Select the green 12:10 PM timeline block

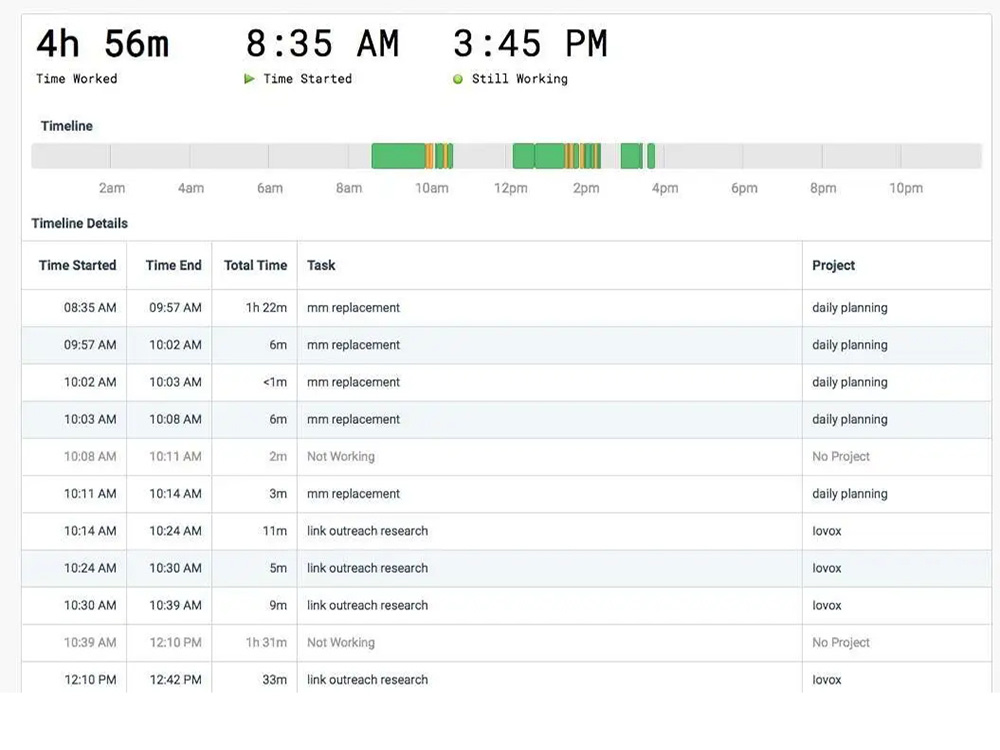coord(524,156)
